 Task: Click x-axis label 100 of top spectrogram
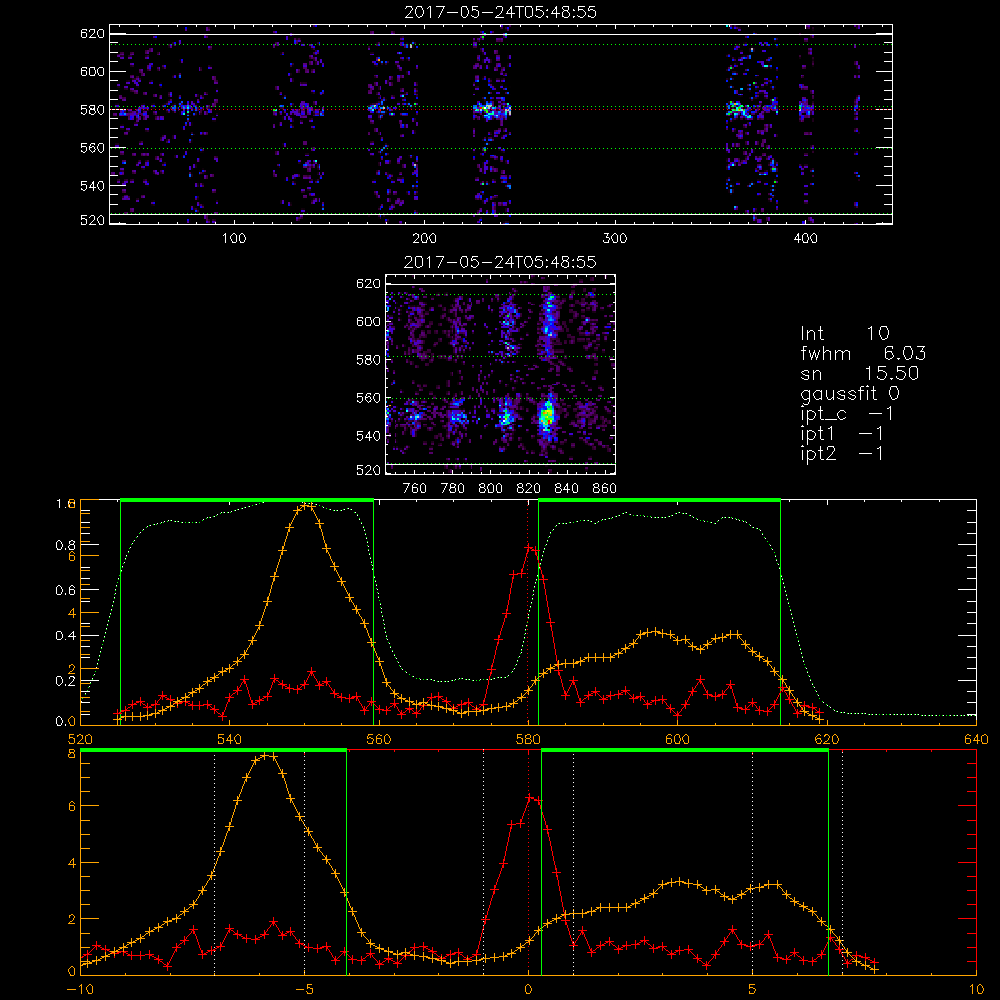[234, 239]
